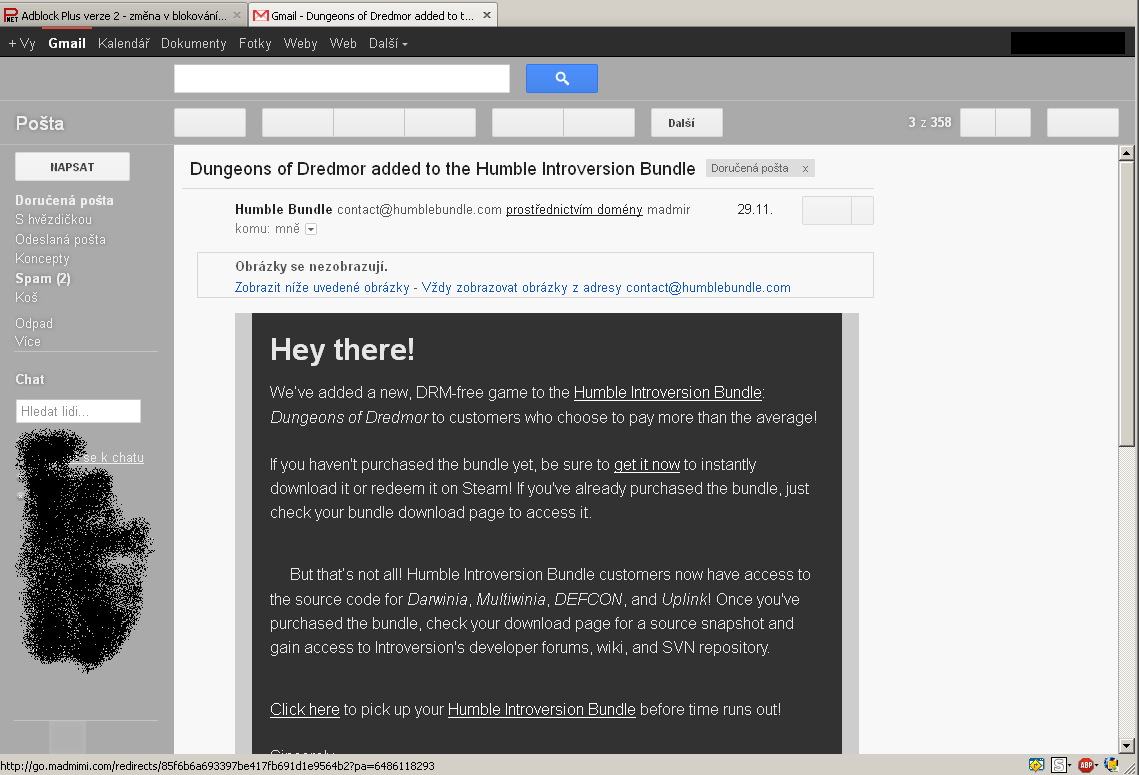Select the Gmail - Dungeons of Dredmor tab
This screenshot has height=775, width=1139.
click(x=372, y=15)
